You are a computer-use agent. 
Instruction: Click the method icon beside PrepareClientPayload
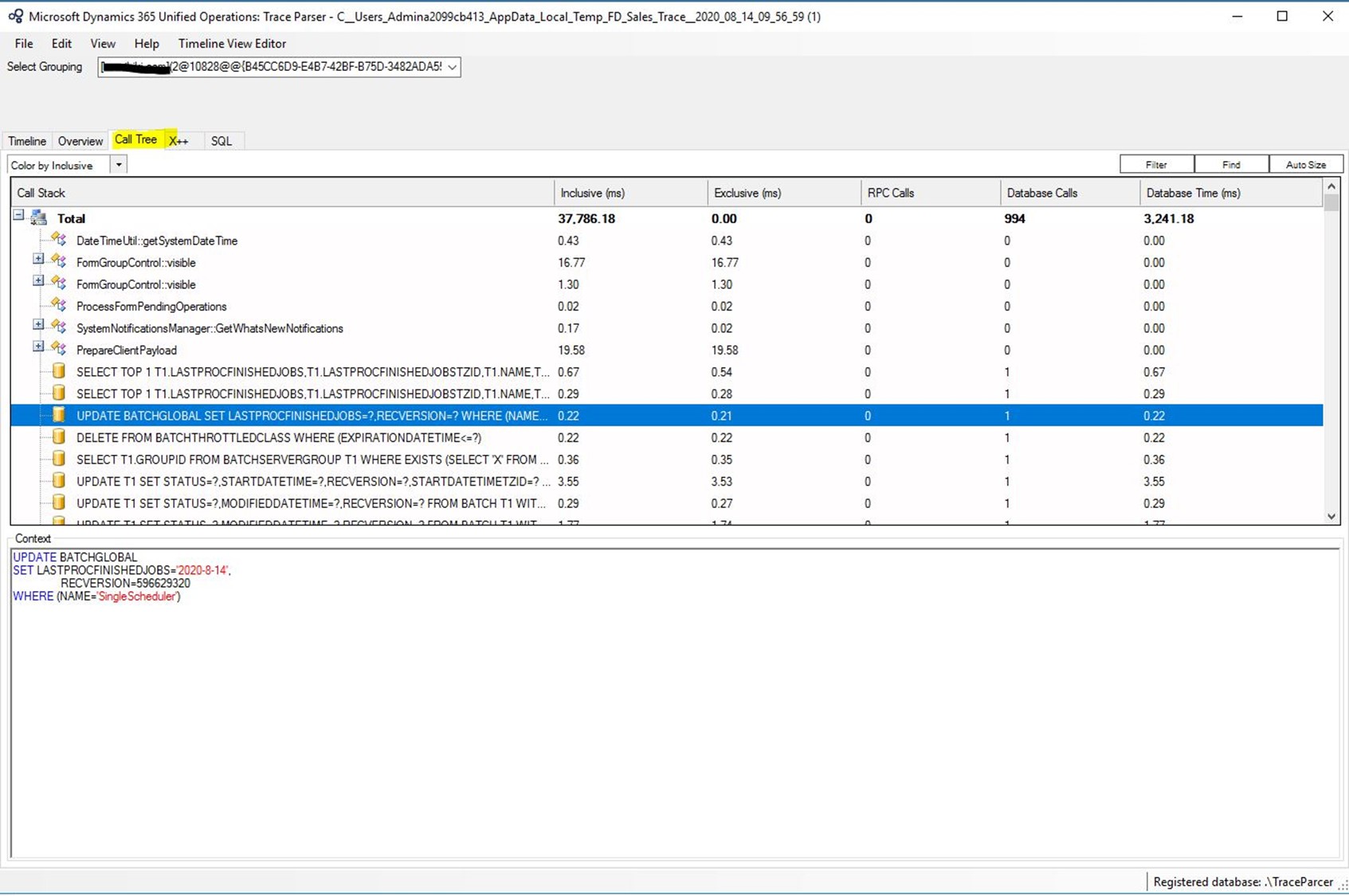[58, 350]
